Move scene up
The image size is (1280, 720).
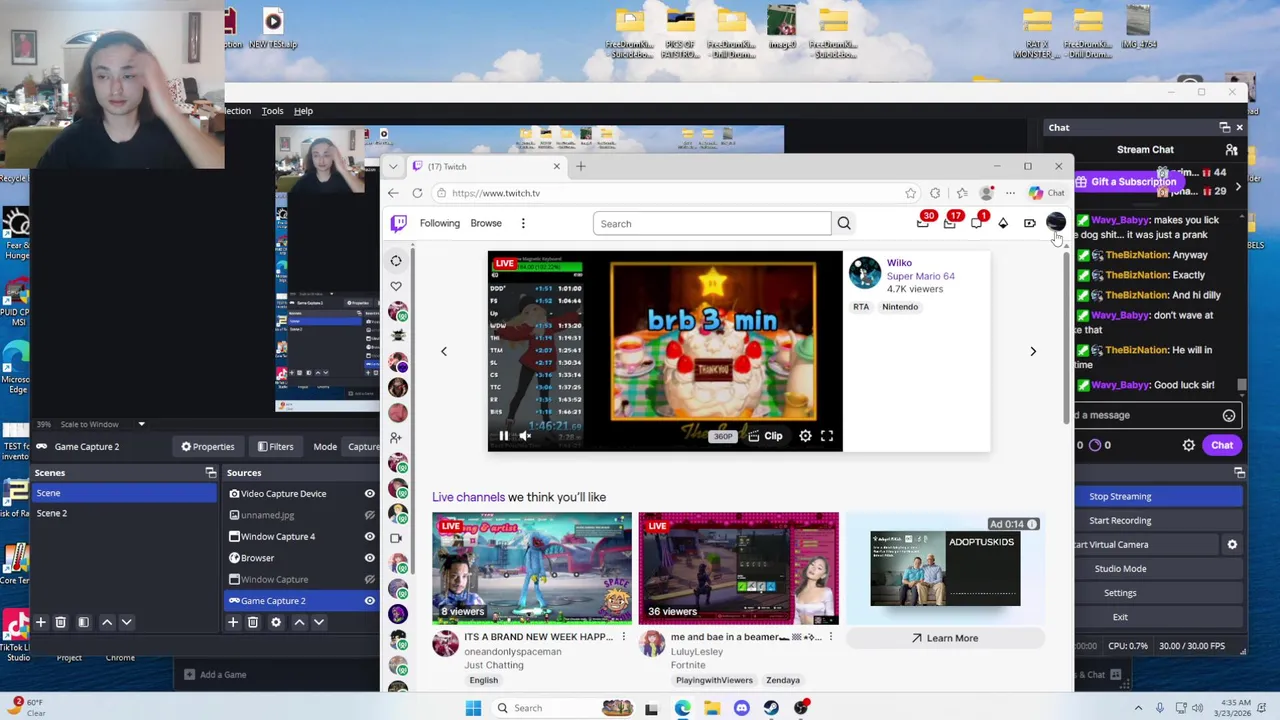click(107, 622)
